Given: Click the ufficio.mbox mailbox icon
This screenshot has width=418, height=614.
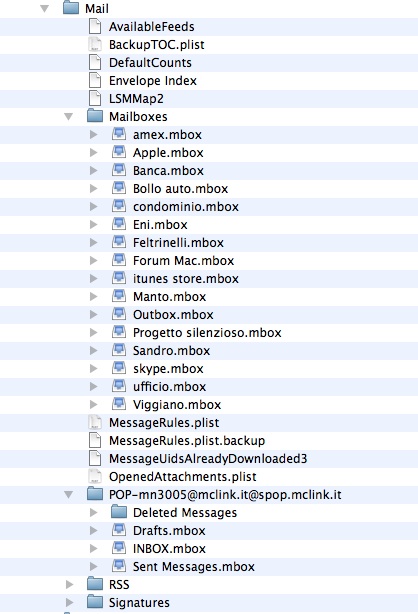Looking at the screenshot, I should (x=119, y=386).
